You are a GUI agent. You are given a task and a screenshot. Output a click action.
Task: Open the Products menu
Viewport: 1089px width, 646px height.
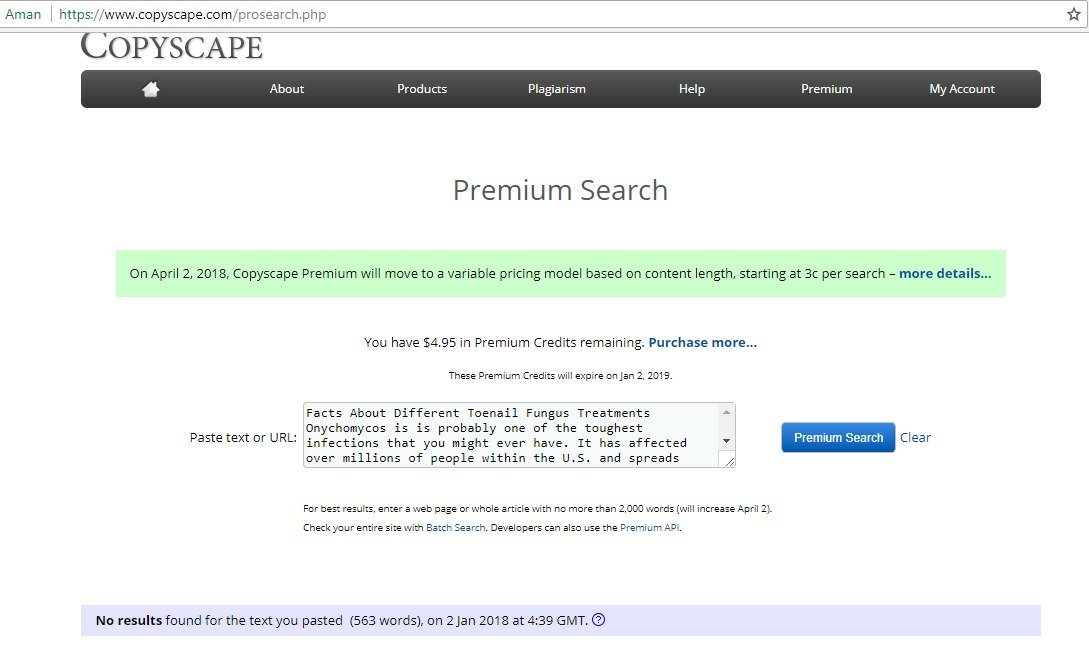422,89
